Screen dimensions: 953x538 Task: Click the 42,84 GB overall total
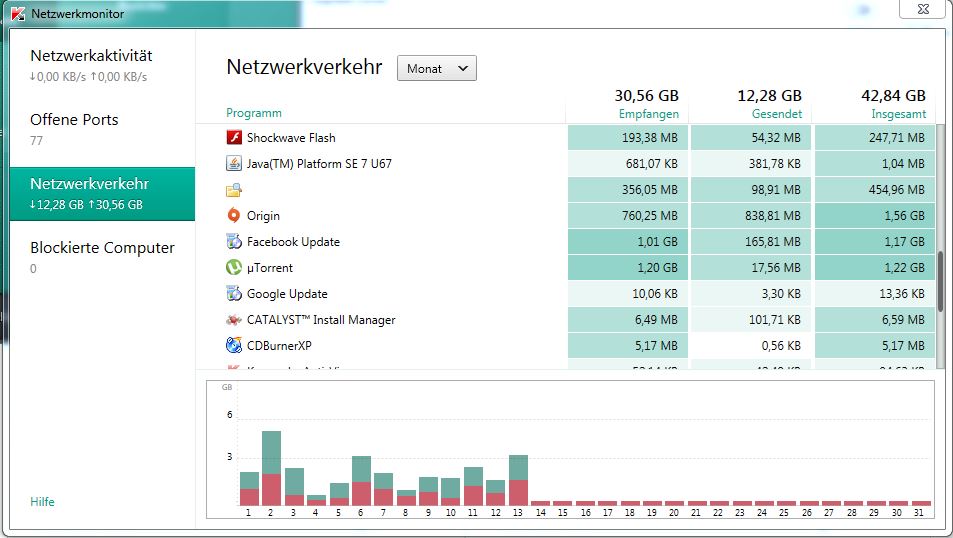coord(893,95)
